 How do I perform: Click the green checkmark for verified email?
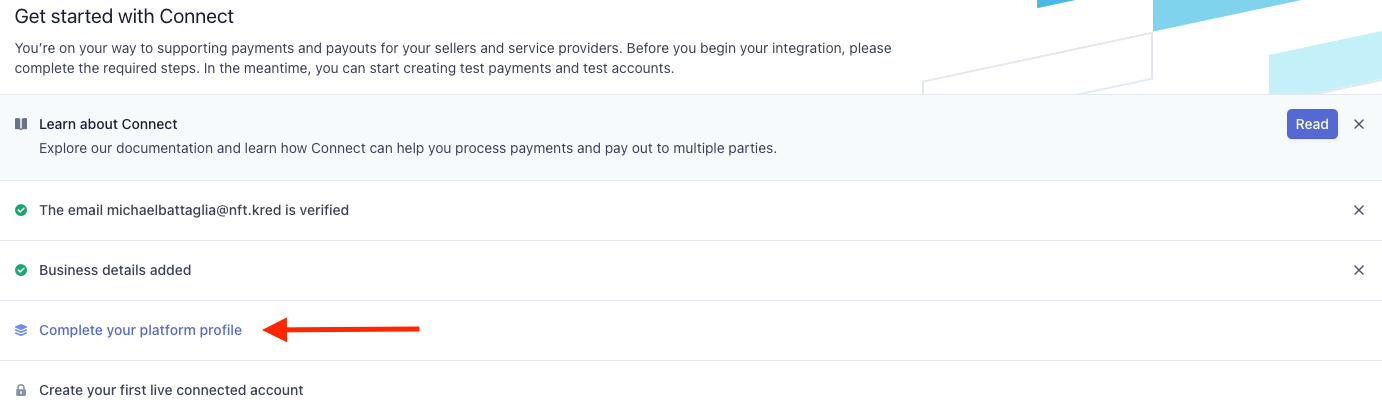point(21,210)
